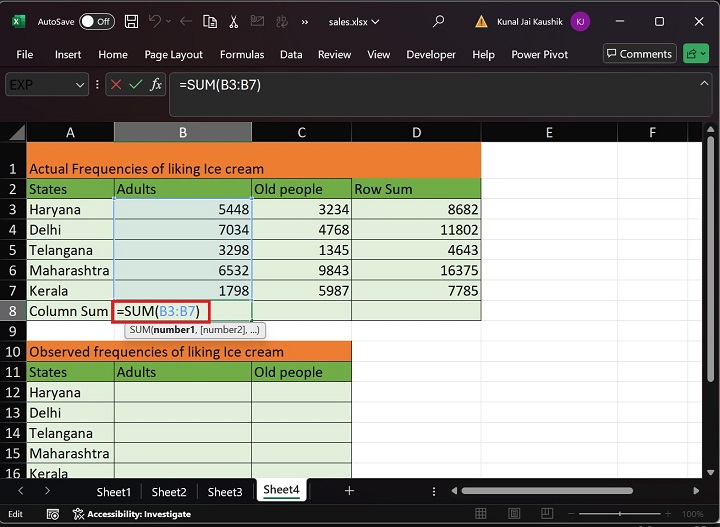Switch to the Sheet2 tab
This screenshot has height=527, width=720.
[x=169, y=491]
